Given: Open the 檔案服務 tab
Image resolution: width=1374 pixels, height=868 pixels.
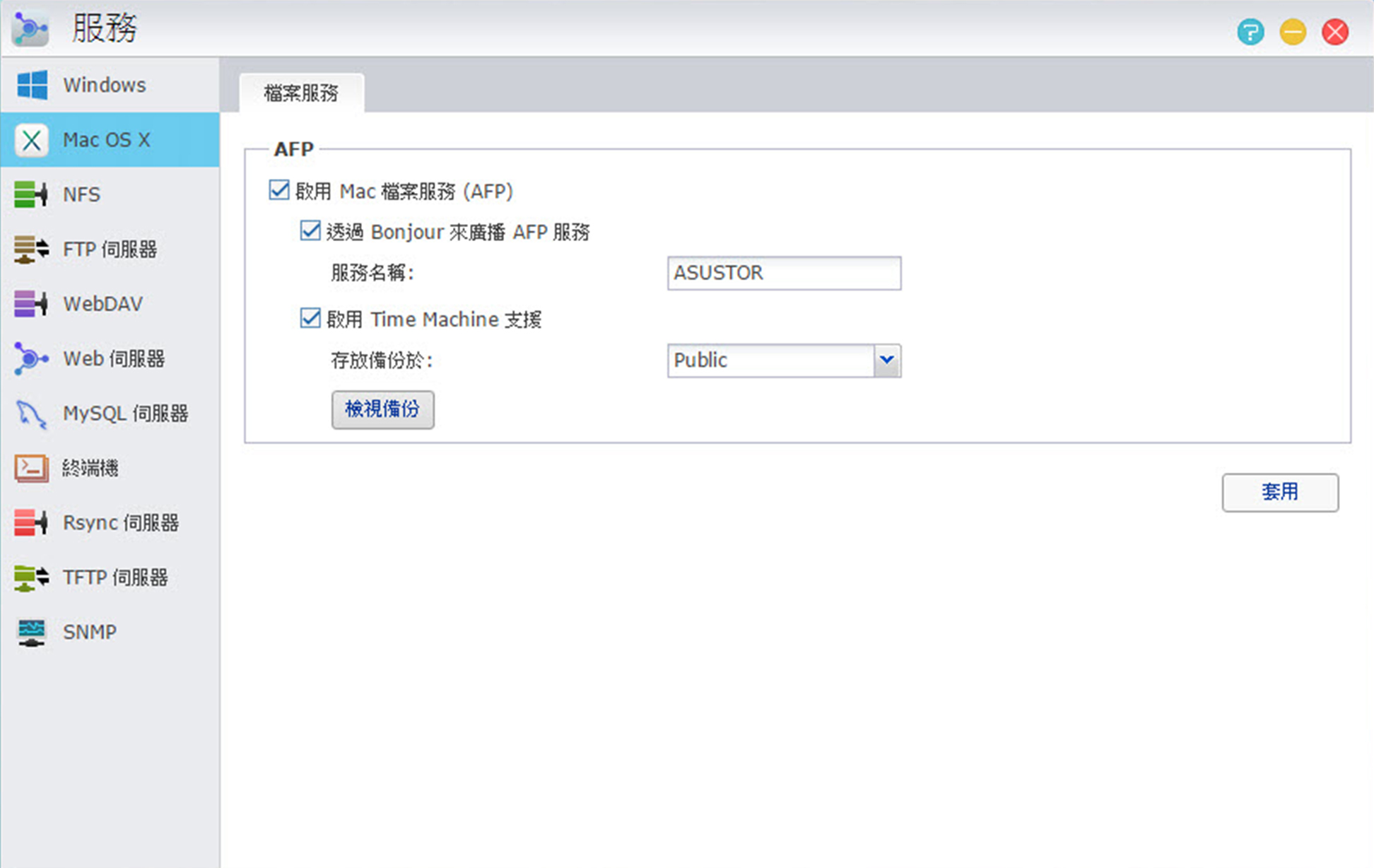Looking at the screenshot, I should click(301, 92).
